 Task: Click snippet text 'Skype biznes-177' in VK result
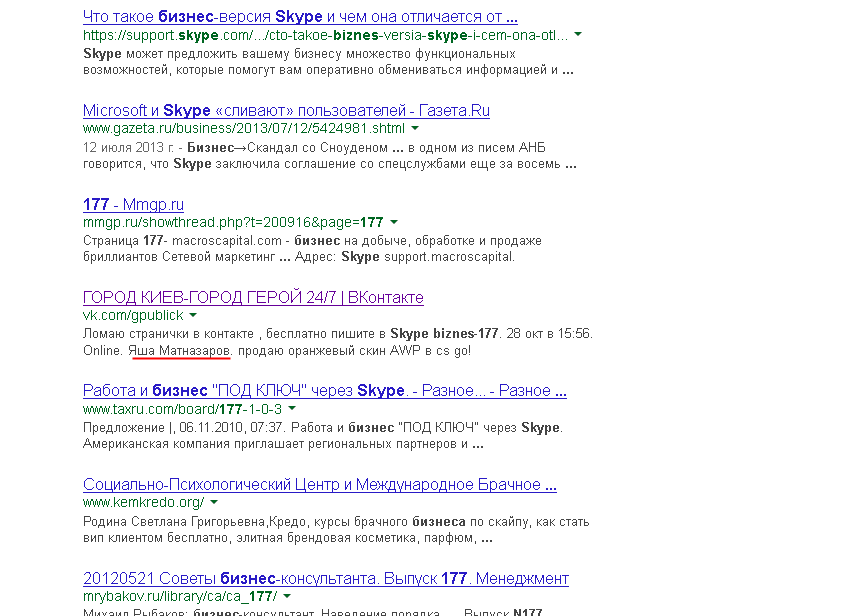click(x=444, y=334)
